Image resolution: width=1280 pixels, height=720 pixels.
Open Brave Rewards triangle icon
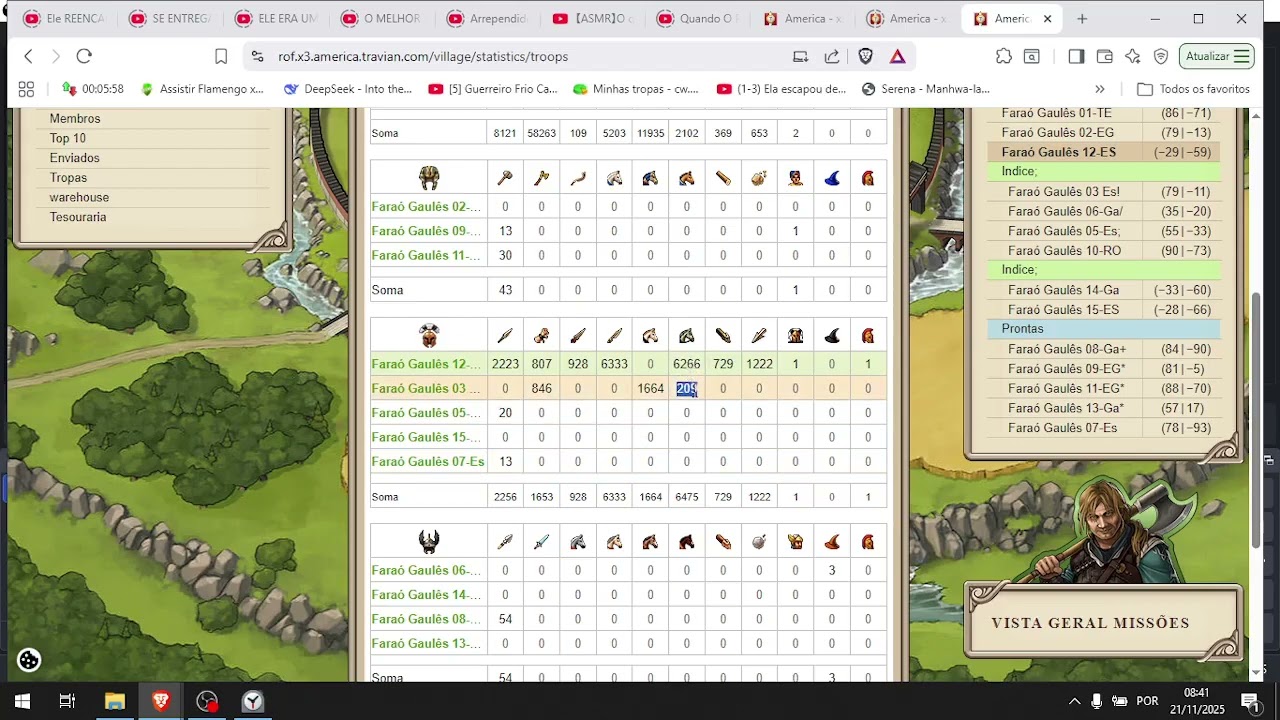pos(898,57)
